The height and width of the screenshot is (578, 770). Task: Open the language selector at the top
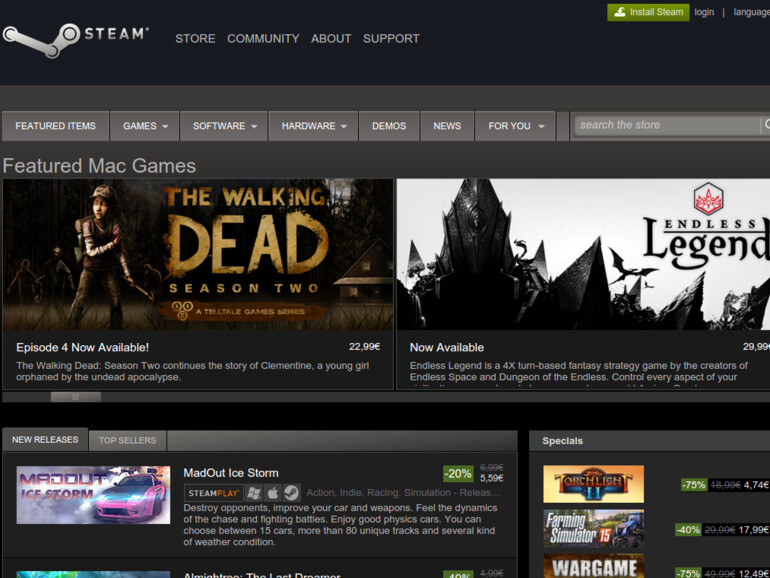pos(751,12)
